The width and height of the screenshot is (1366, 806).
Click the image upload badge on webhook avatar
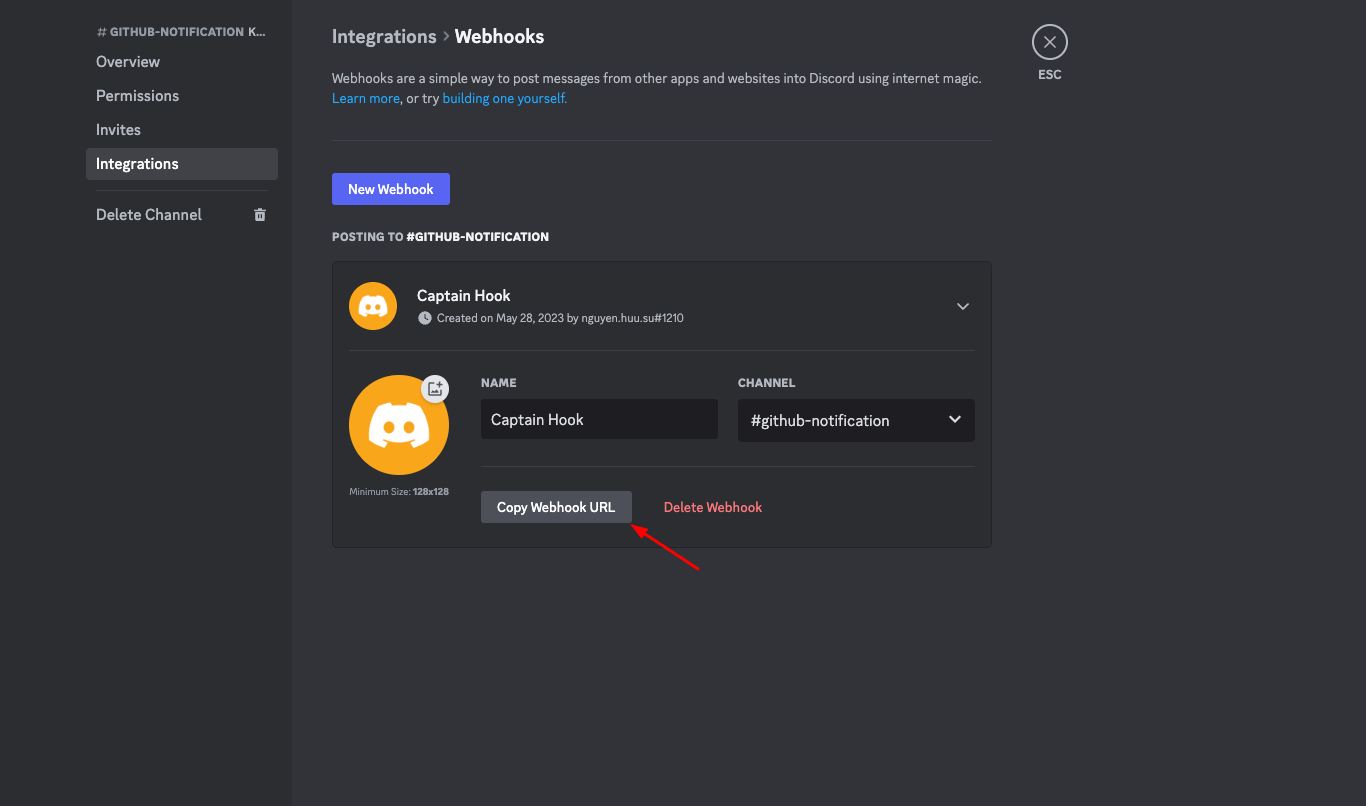[435, 388]
